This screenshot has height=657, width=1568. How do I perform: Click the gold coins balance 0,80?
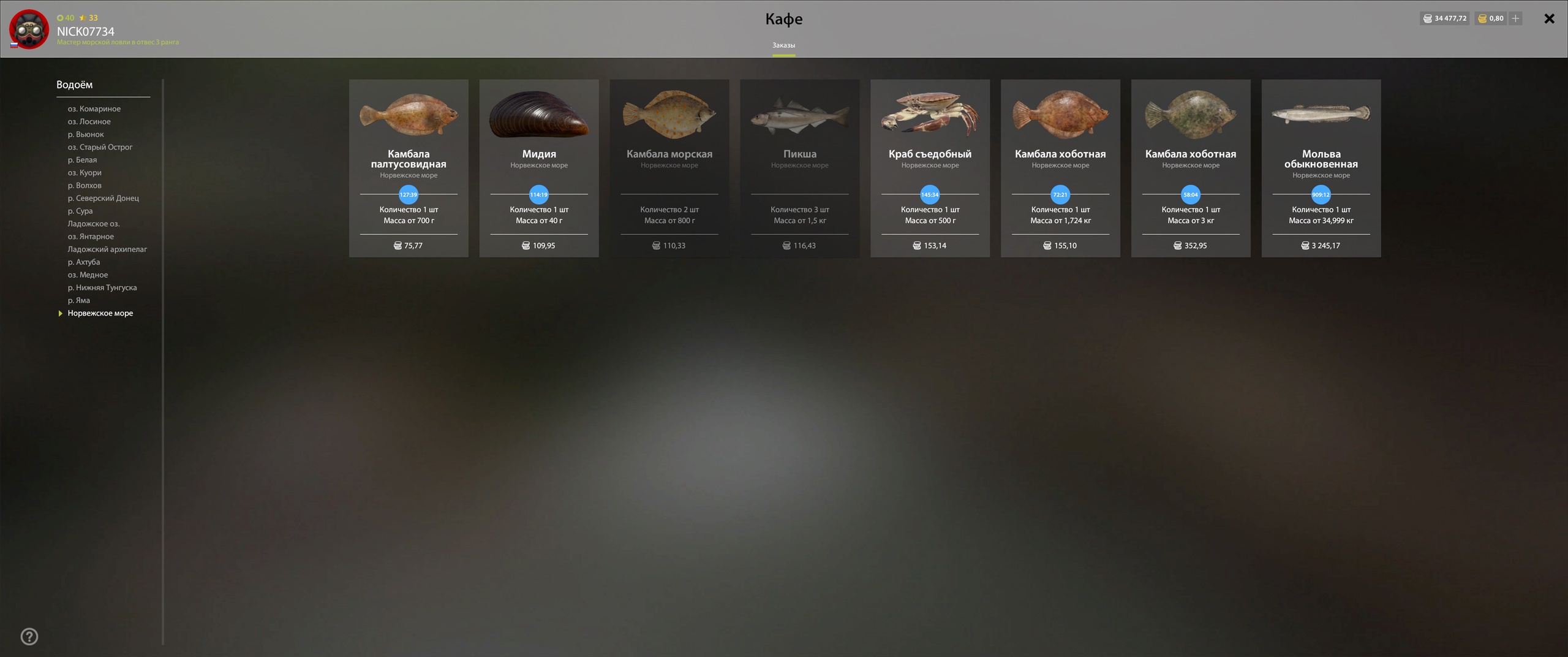pos(1490,18)
